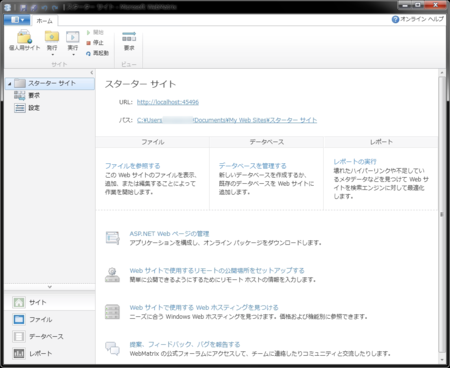Collapse the スターター サイト tree node triangle
This screenshot has width=450, height=368.
point(9,84)
